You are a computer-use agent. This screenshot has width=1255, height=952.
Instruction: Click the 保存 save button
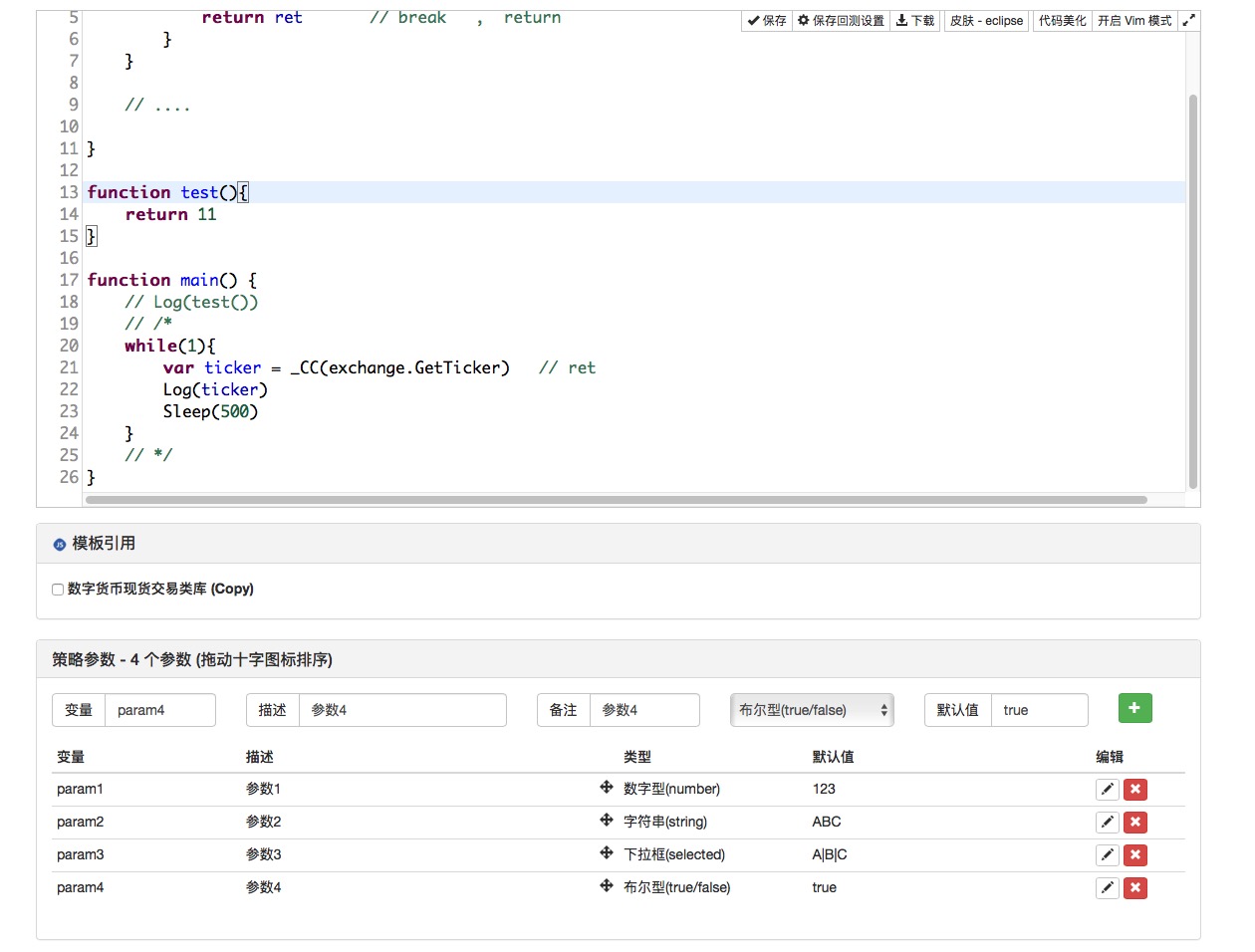tap(767, 20)
